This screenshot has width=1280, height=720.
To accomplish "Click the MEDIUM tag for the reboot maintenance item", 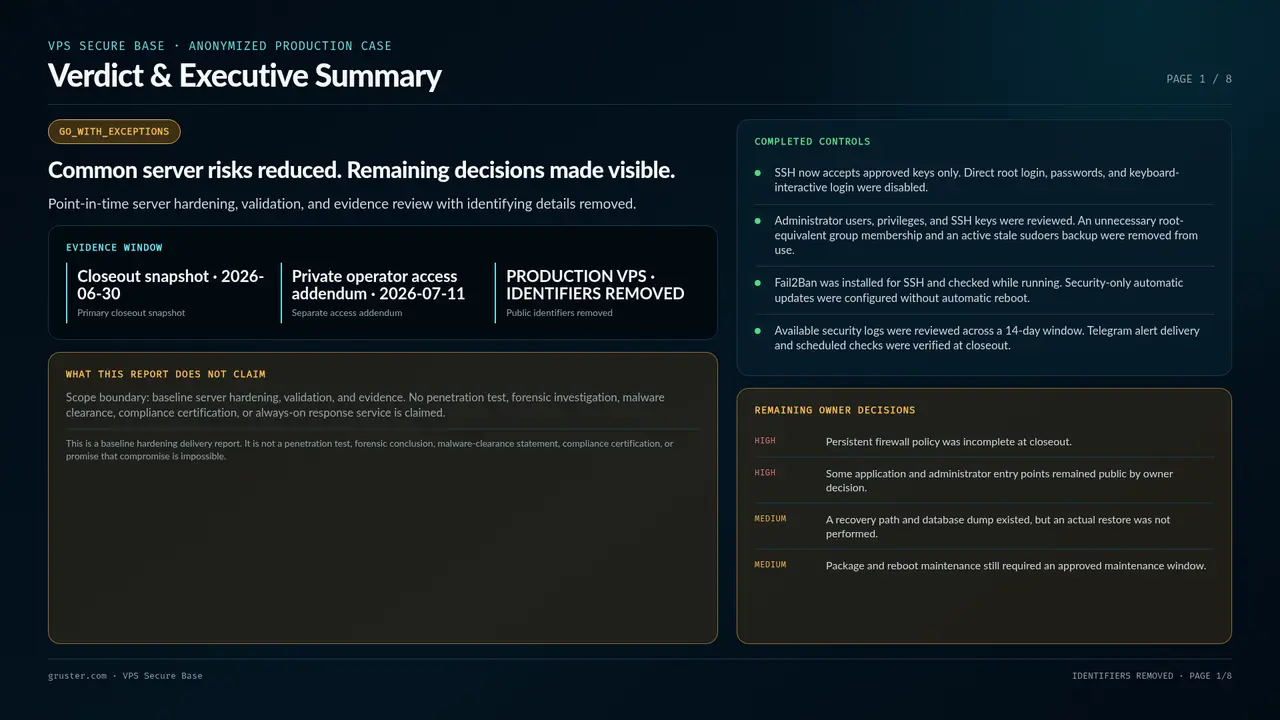I will (x=770, y=565).
